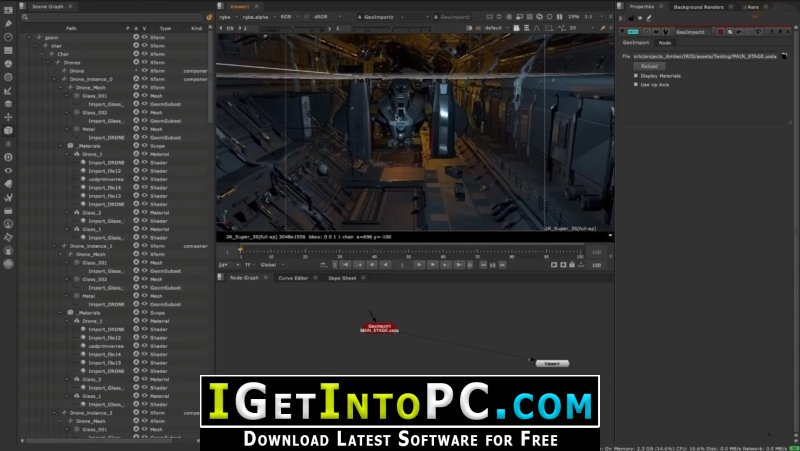The image size is (800, 451).
Task: Click the pause icon in viewer toolbar
Action: click(x=559, y=17)
